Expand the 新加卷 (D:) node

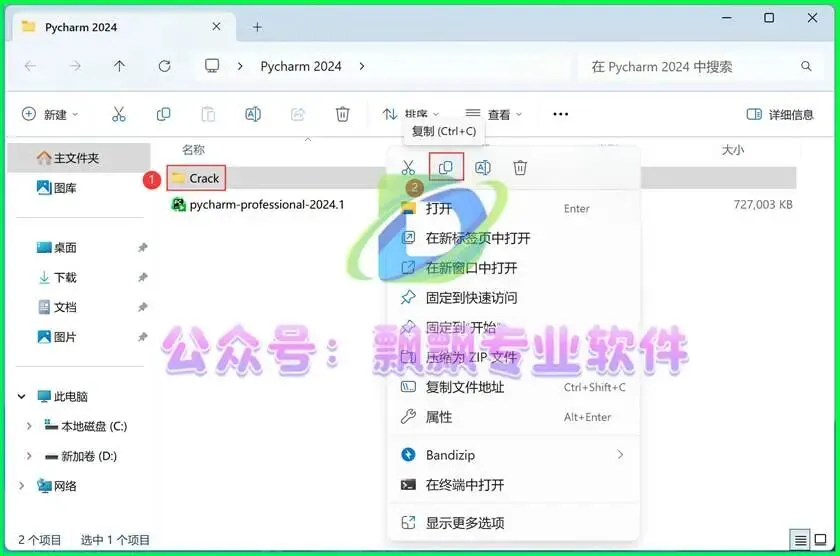coord(29,456)
